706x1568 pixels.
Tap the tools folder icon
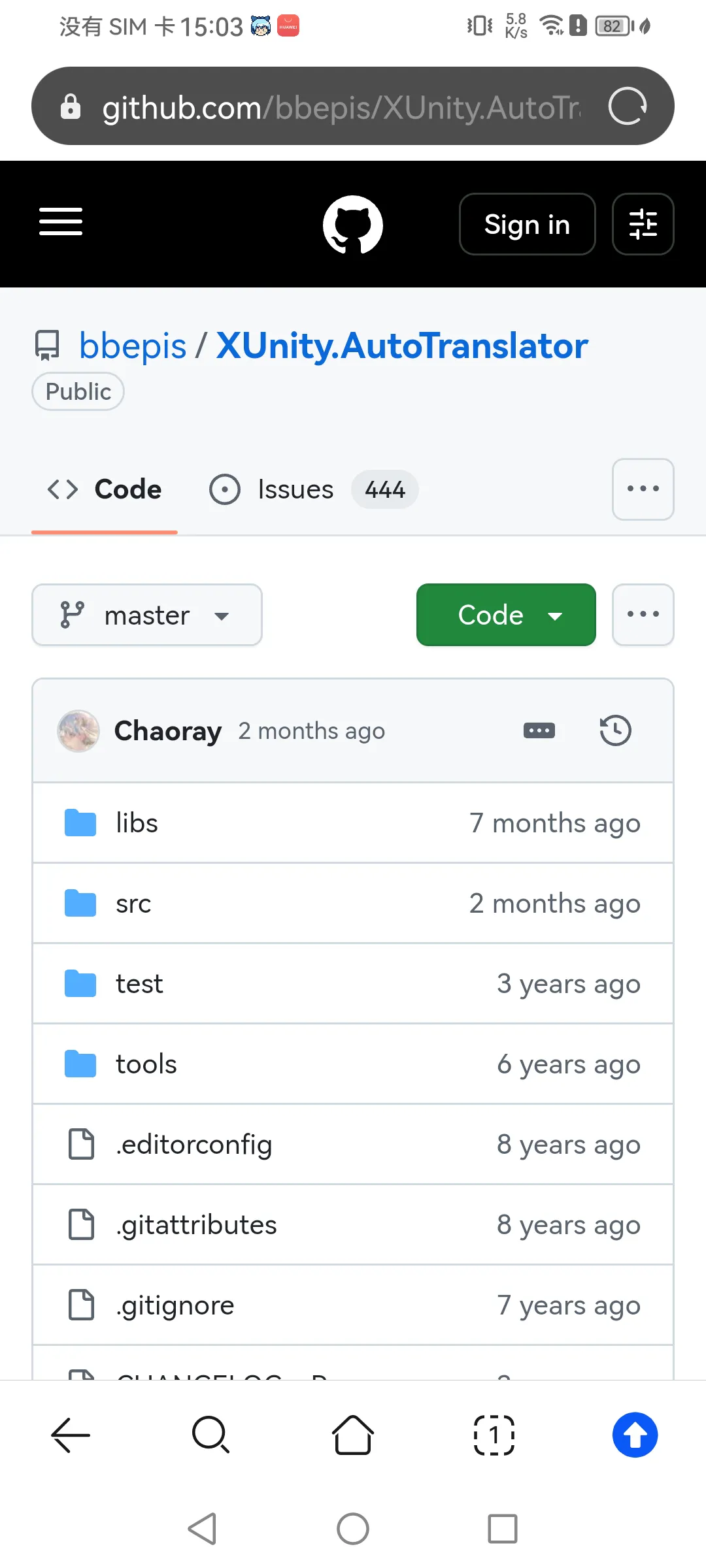[x=80, y=1064]
